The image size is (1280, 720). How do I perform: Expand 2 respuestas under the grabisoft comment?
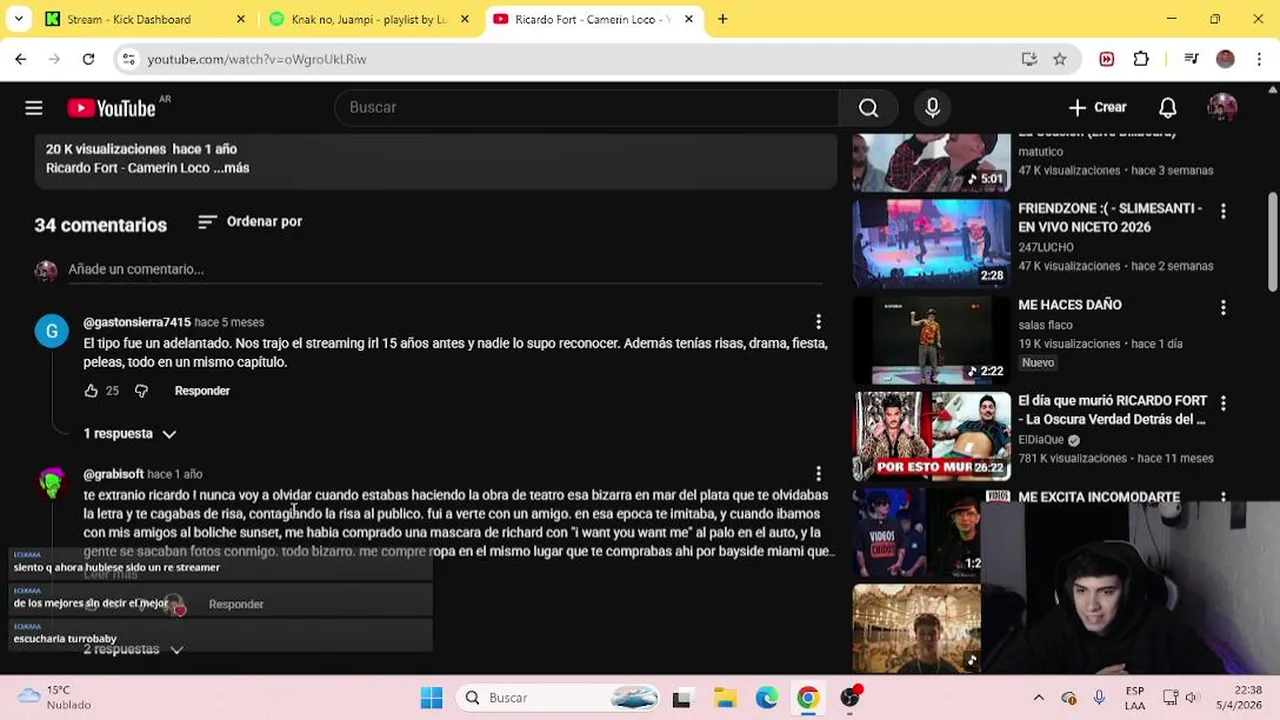133,649
